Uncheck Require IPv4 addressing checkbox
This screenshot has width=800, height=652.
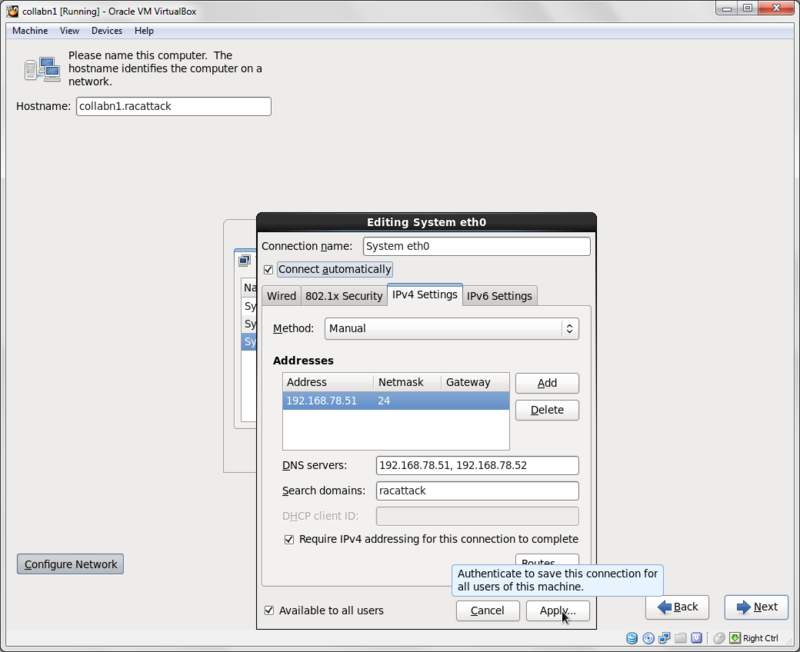pyautogui.click(x=289, y=539)
